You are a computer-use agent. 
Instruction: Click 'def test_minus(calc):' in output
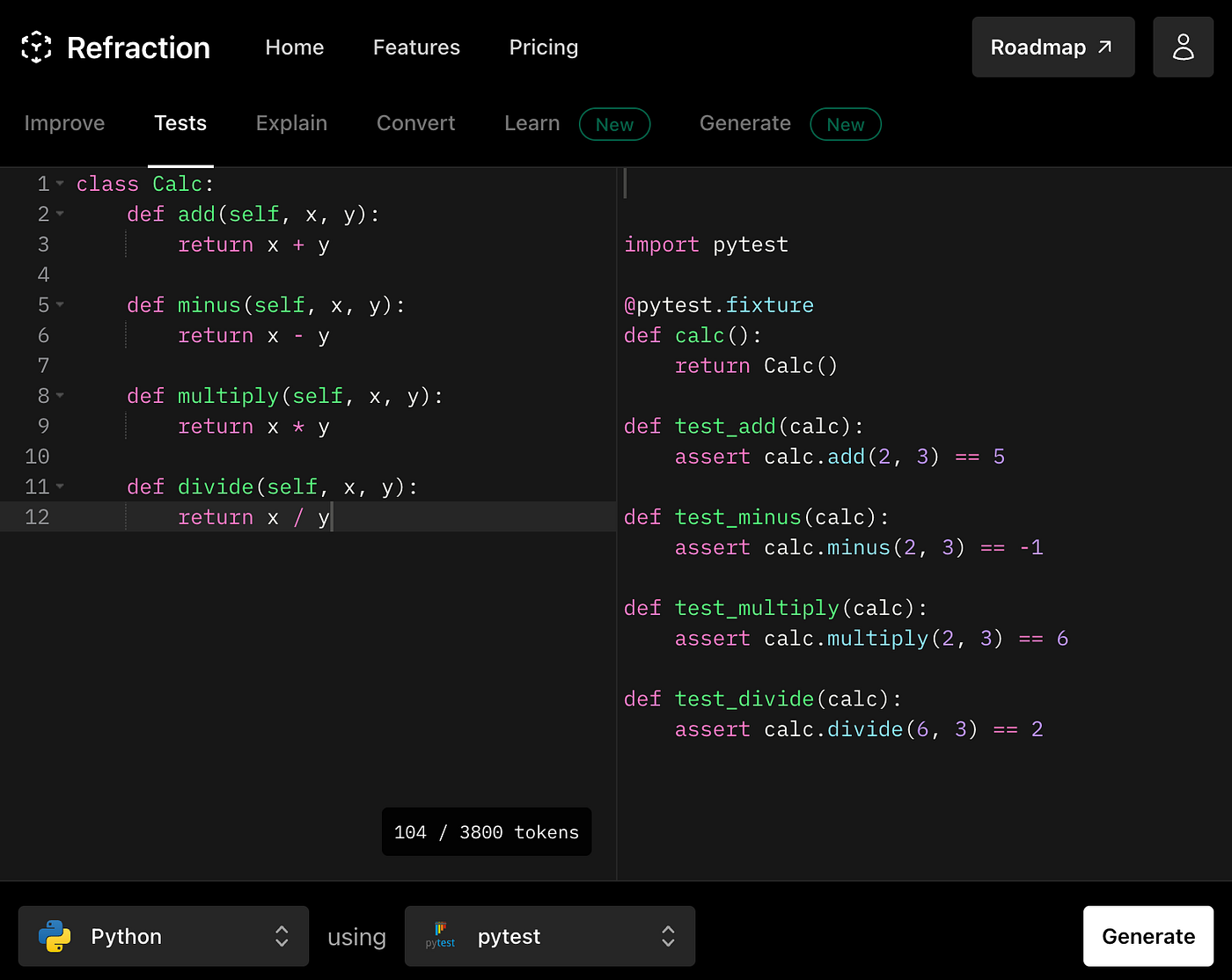click(757, 517)
